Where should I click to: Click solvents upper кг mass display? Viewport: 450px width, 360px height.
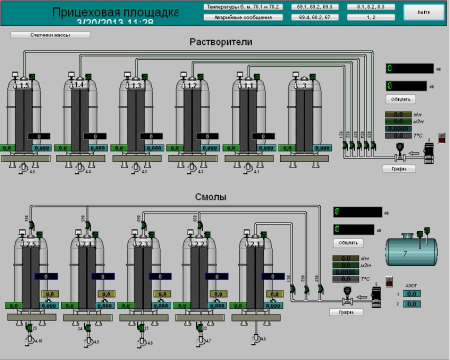tap(410, 68)
